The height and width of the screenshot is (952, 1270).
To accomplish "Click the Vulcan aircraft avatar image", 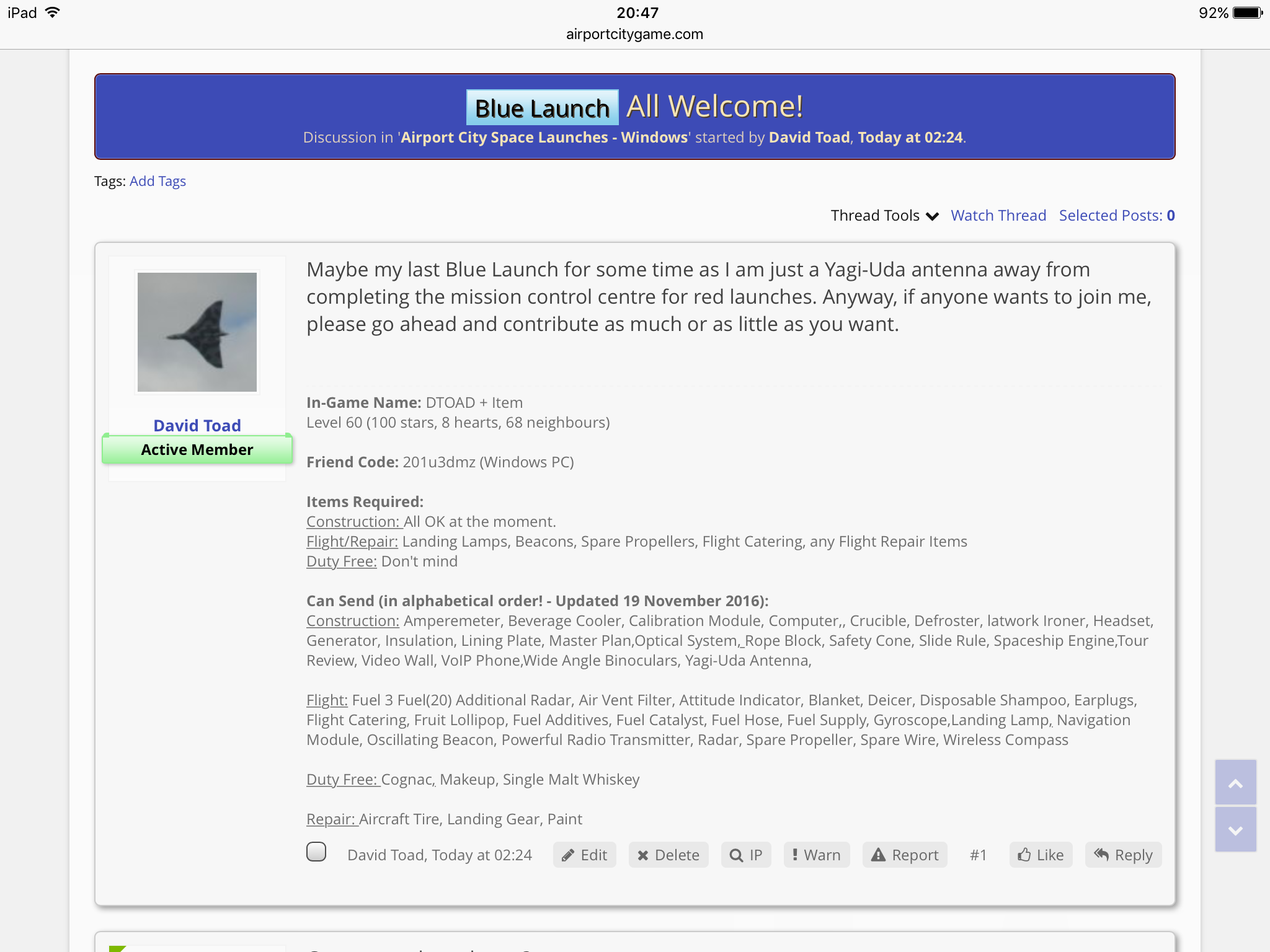I will pos(197,332).
